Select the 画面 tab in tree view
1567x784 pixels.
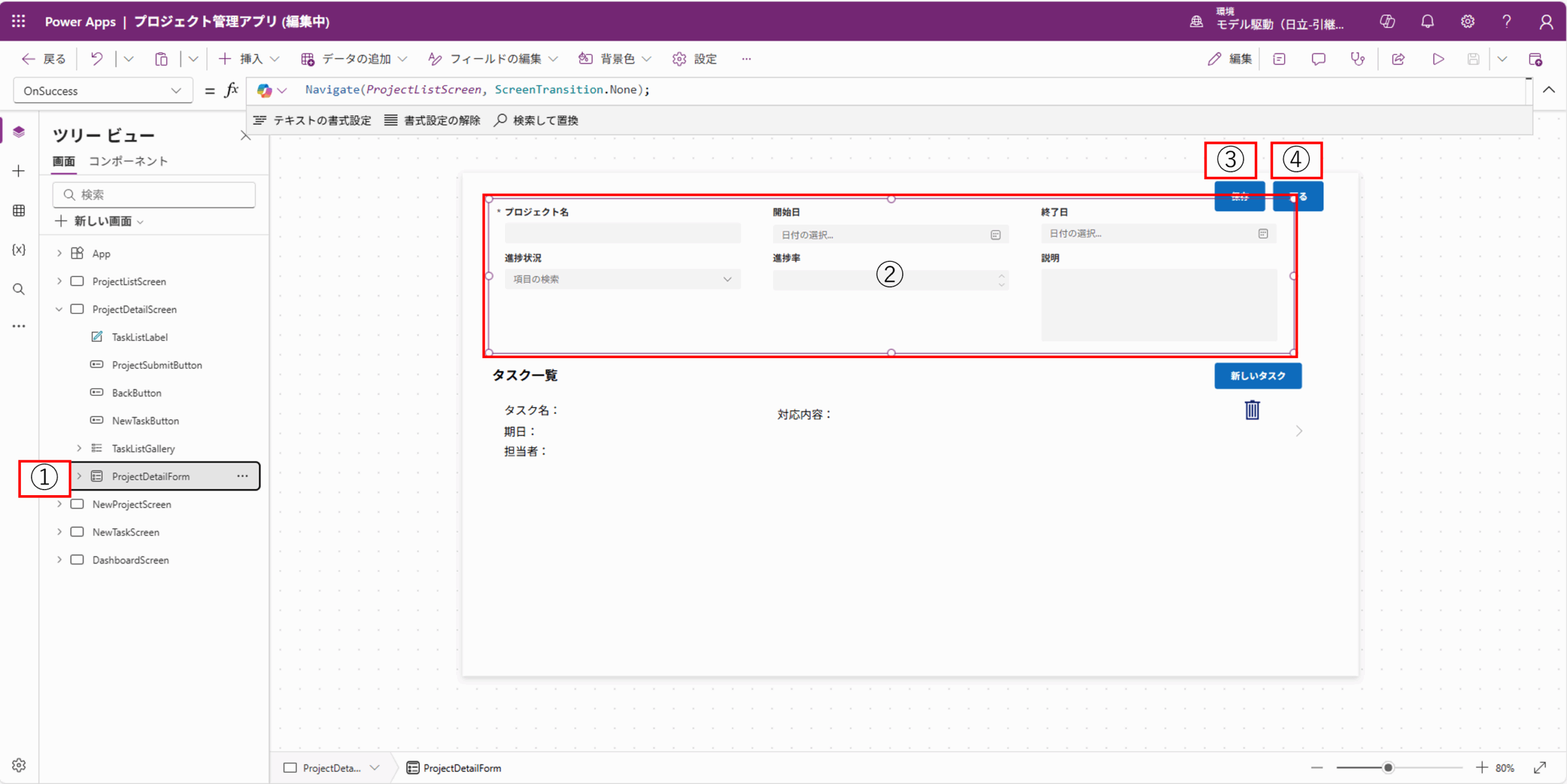pyautogui.click(x=63, y=161)
